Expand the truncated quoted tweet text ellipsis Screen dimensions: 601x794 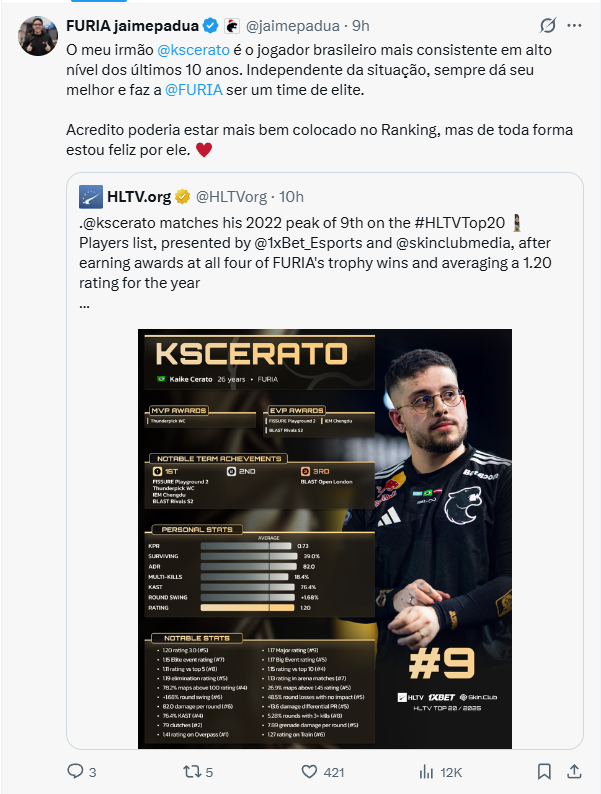[85, 304]
